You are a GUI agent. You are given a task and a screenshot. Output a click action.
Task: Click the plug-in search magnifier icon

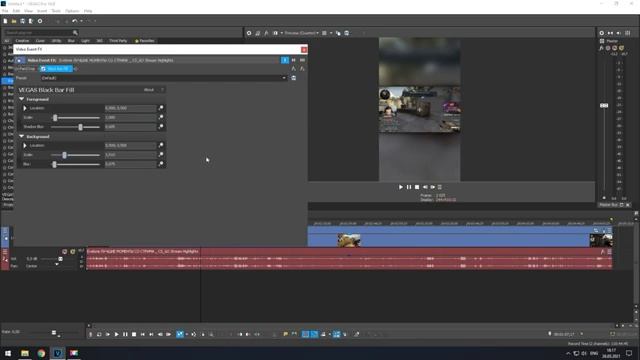(x=75, y=33)
